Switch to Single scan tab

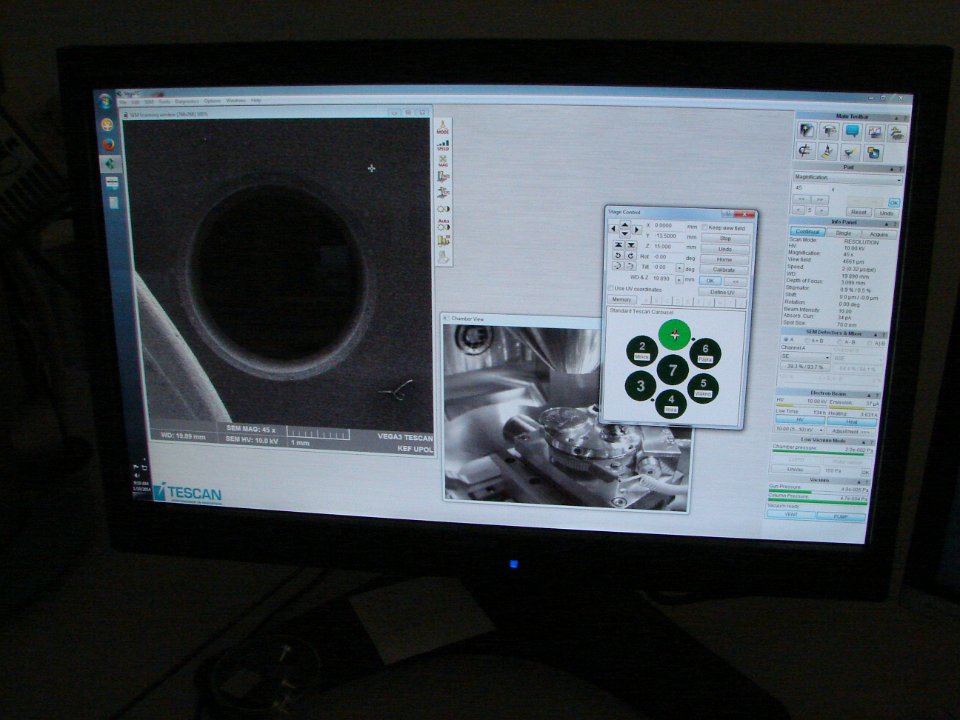(843, 233)
